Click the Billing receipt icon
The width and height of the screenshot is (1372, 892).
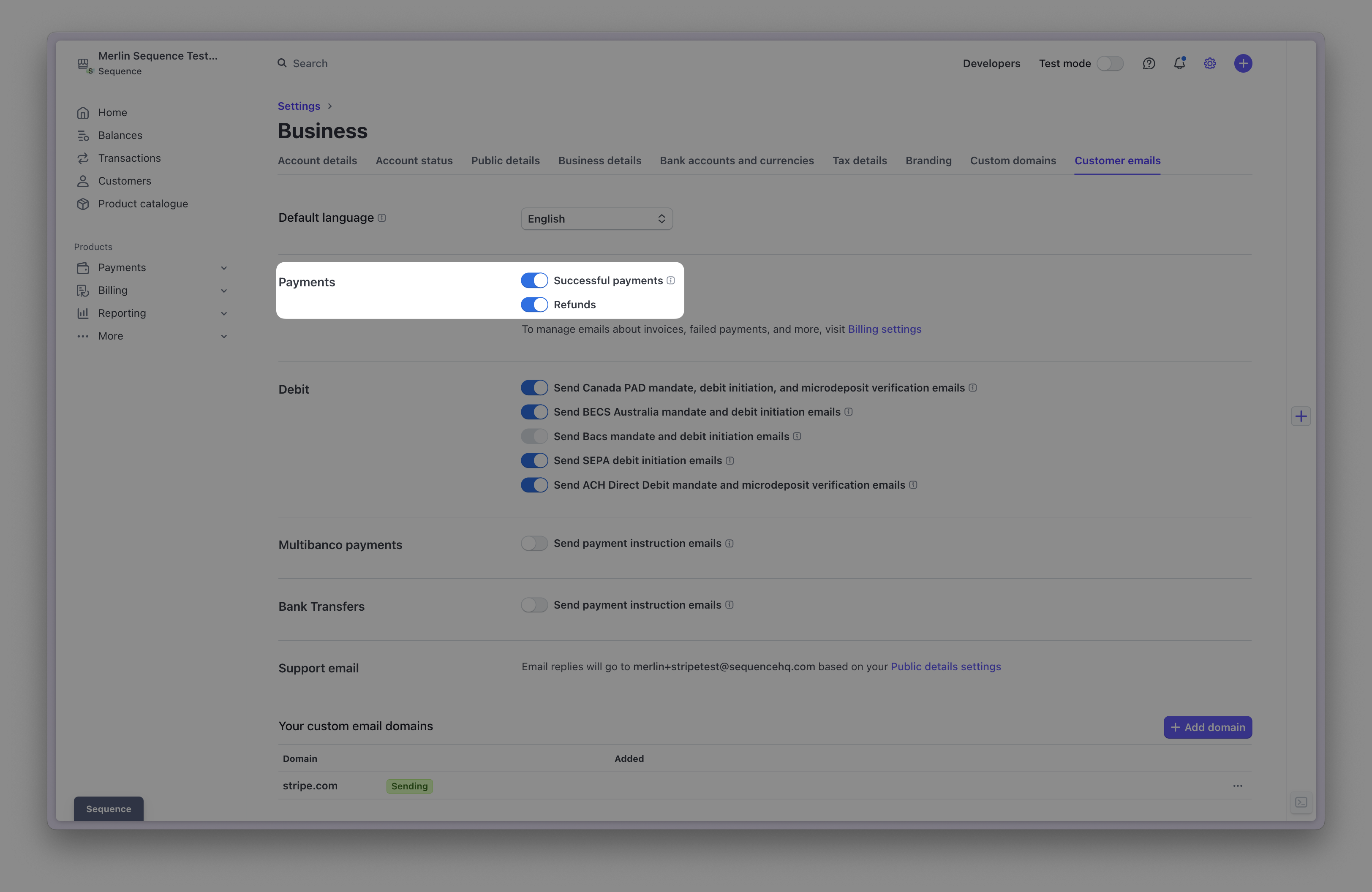[83, 291]
